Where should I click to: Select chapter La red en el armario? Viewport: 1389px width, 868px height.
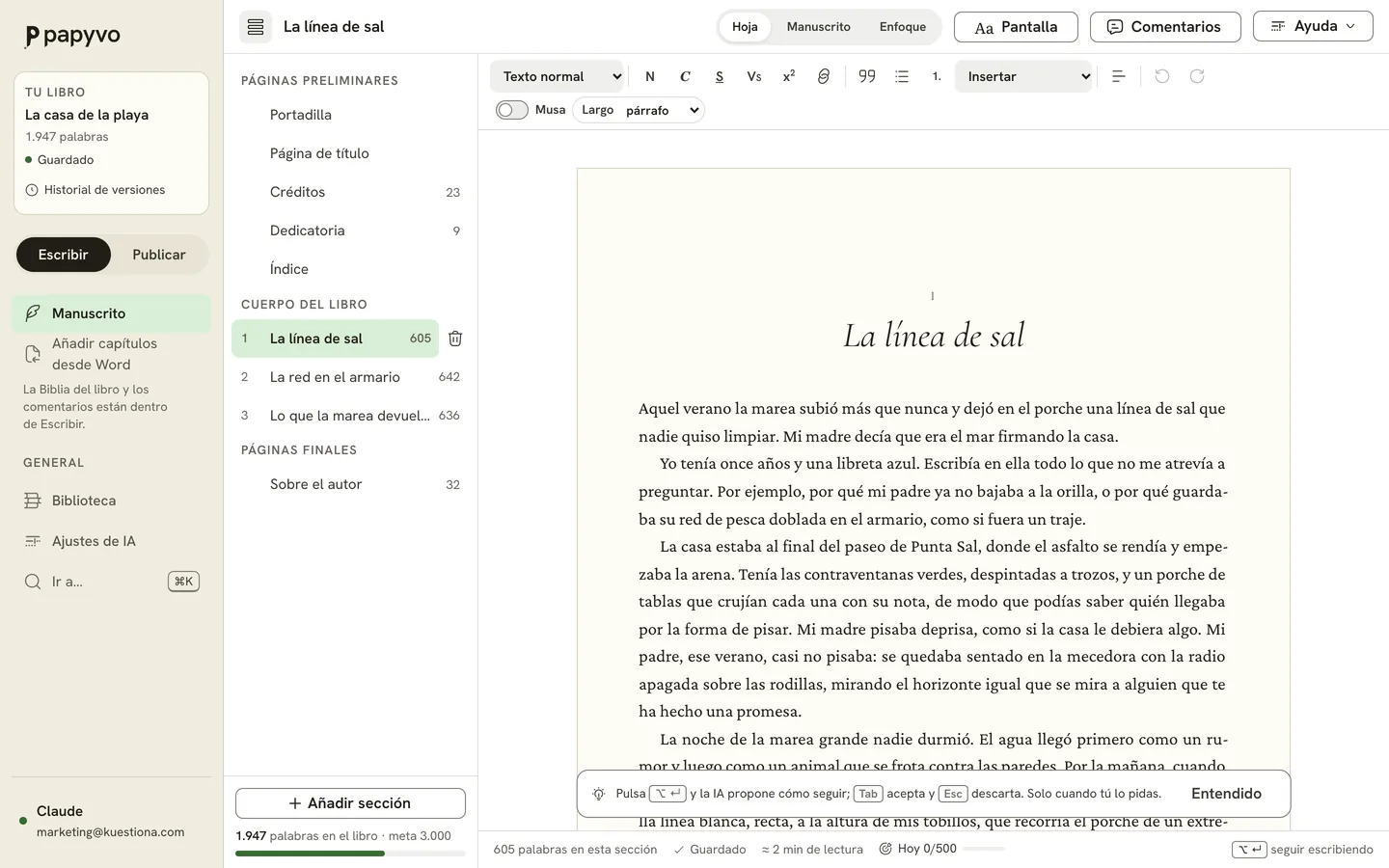click(x=350, y=377)
